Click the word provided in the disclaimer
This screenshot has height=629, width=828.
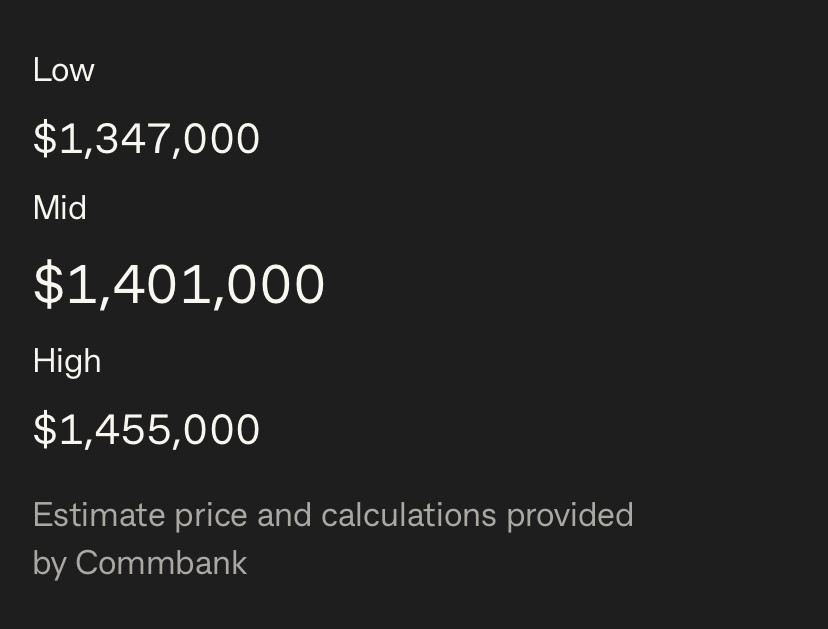(570, 515)
